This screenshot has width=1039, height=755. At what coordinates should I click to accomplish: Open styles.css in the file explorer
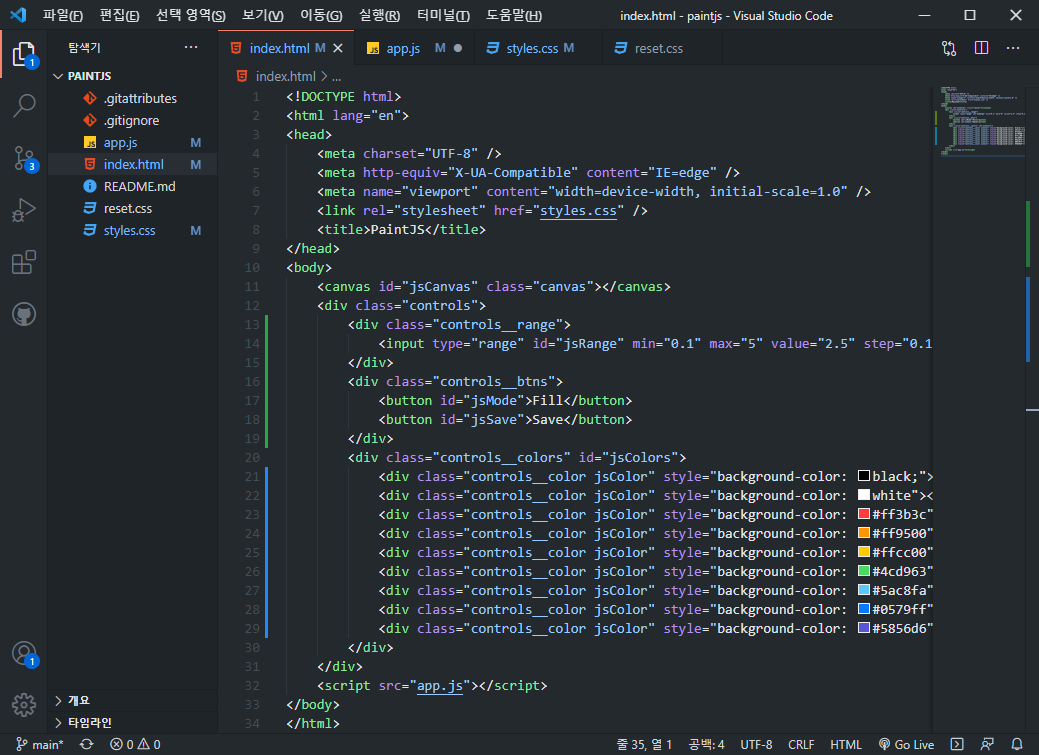point(133,231)
